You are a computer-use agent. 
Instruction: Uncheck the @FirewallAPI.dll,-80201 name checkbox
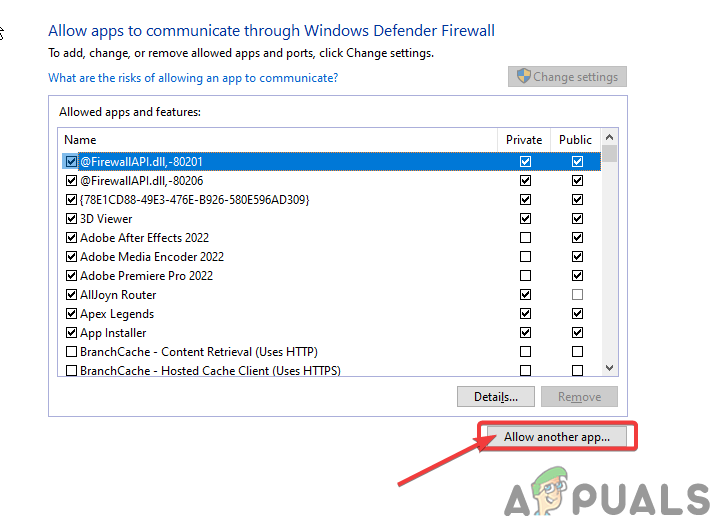coord(71,162)
